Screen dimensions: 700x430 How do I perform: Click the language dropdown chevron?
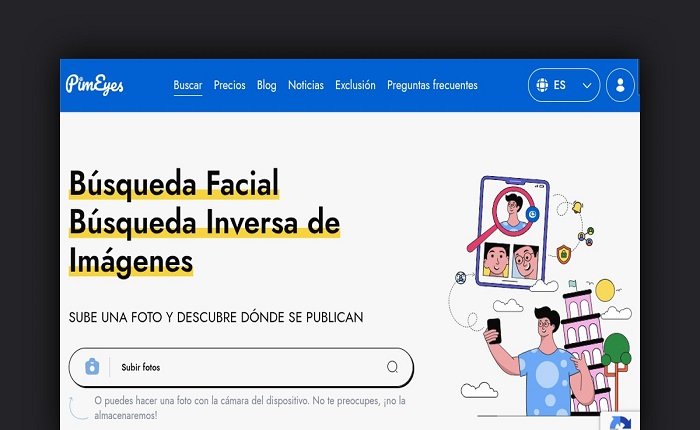[x=587, y=85]
